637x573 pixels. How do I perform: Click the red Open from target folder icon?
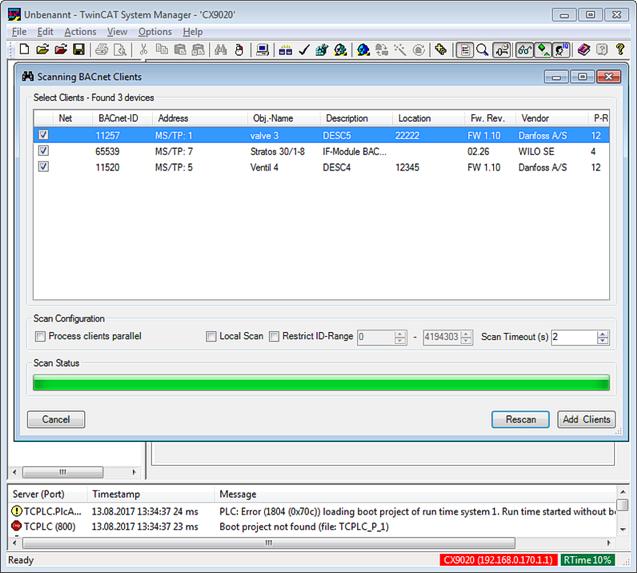pos(61,50)
